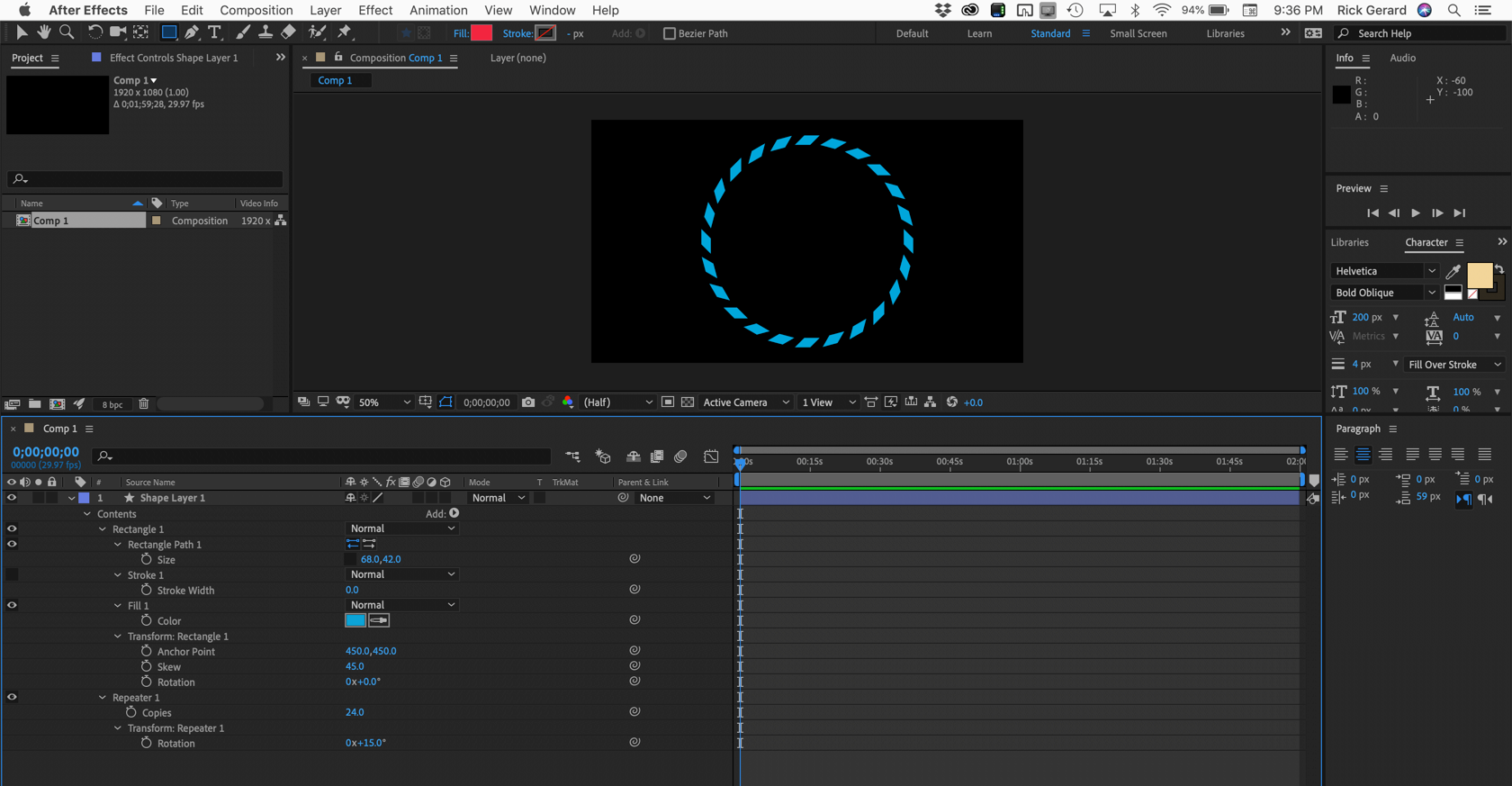Enable the Bezier Path checkbox
Viewport: 1512px width, 786px height.
[x=669, y=33]
